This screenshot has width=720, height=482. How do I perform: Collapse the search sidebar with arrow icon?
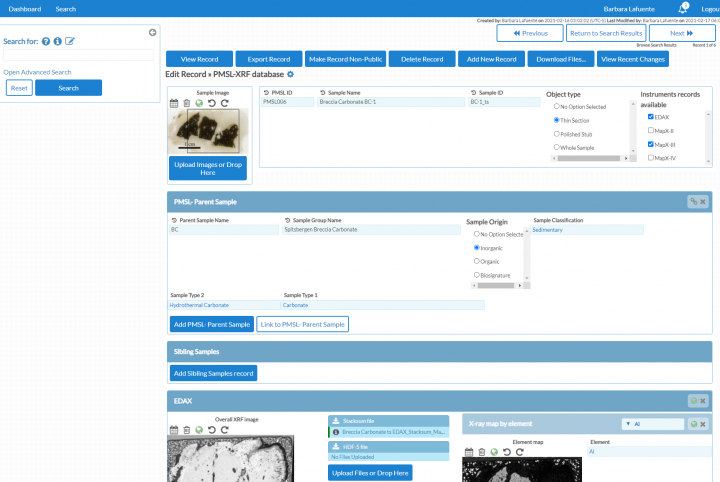tap(152, 32)
